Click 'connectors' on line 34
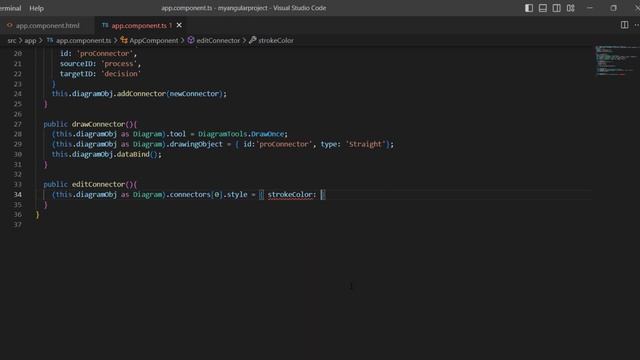The height and width of the screenshot is (360, 640). click(190, 195)
